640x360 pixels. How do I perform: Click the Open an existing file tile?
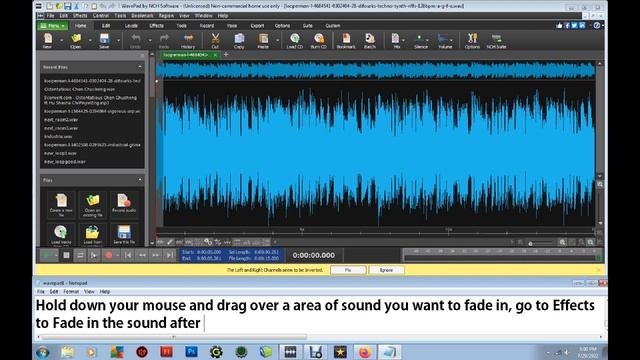93,204
